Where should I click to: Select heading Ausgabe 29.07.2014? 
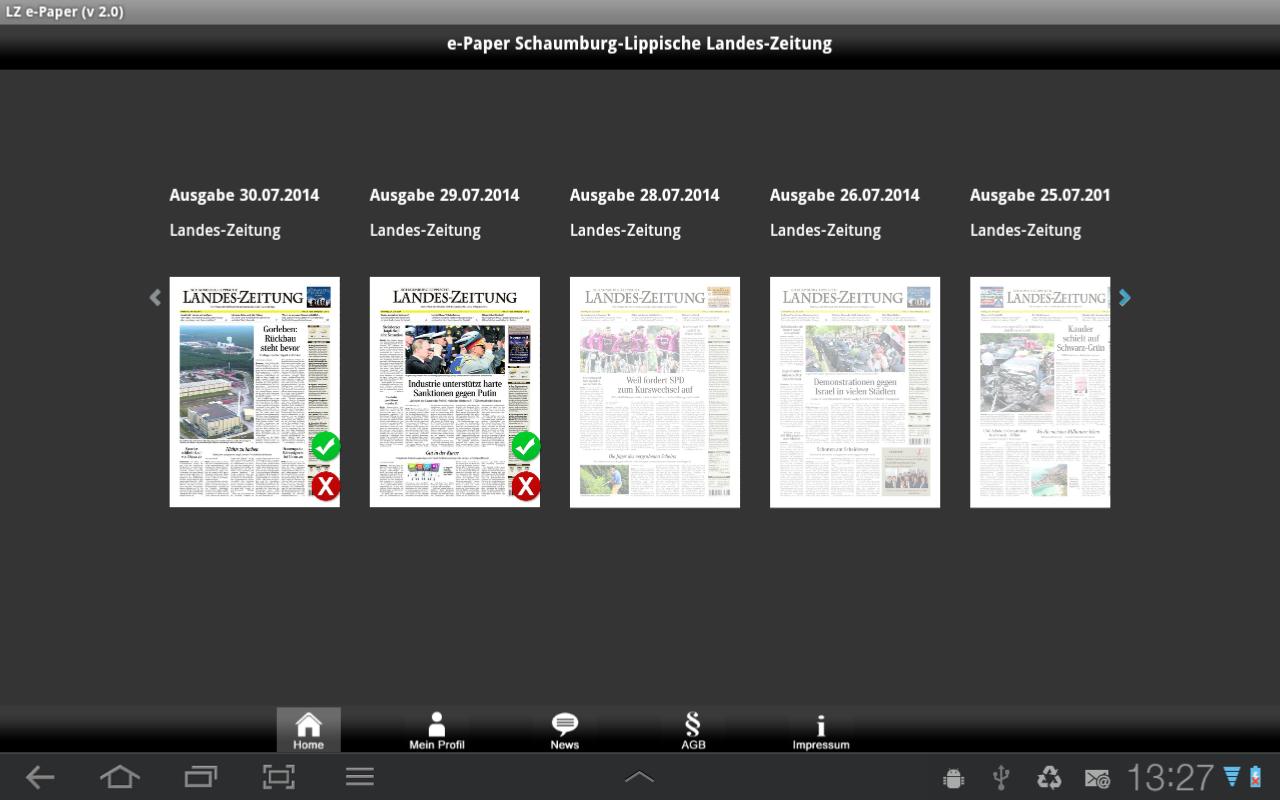pos(444,195)
